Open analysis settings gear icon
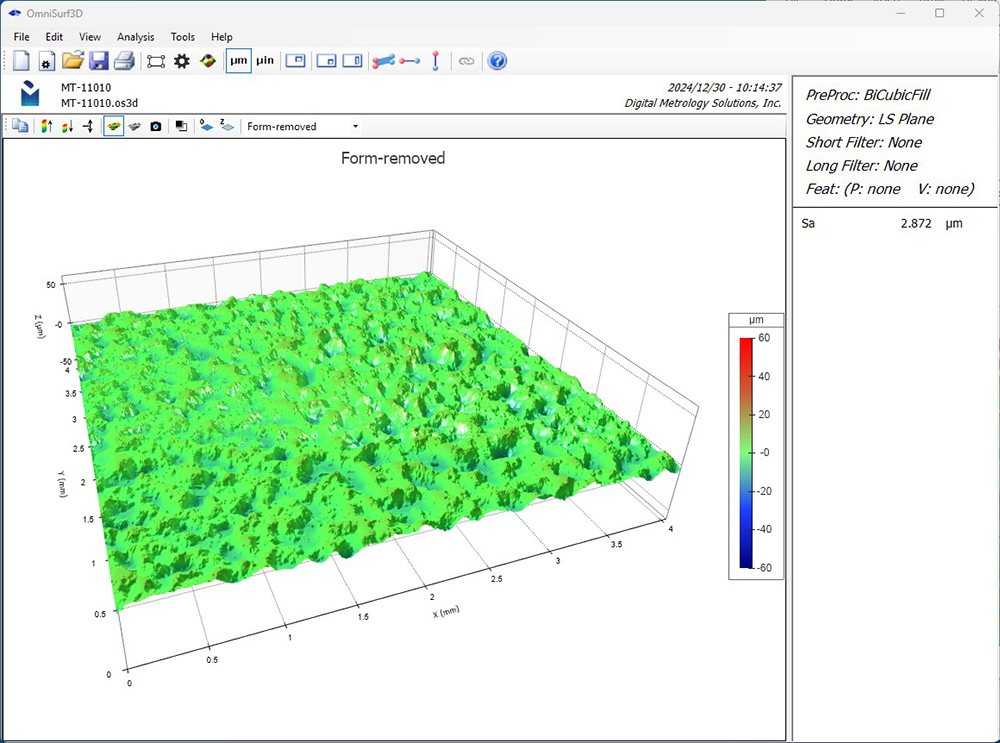The width and height of the screenshot is (1000, 743). (181, 61)
